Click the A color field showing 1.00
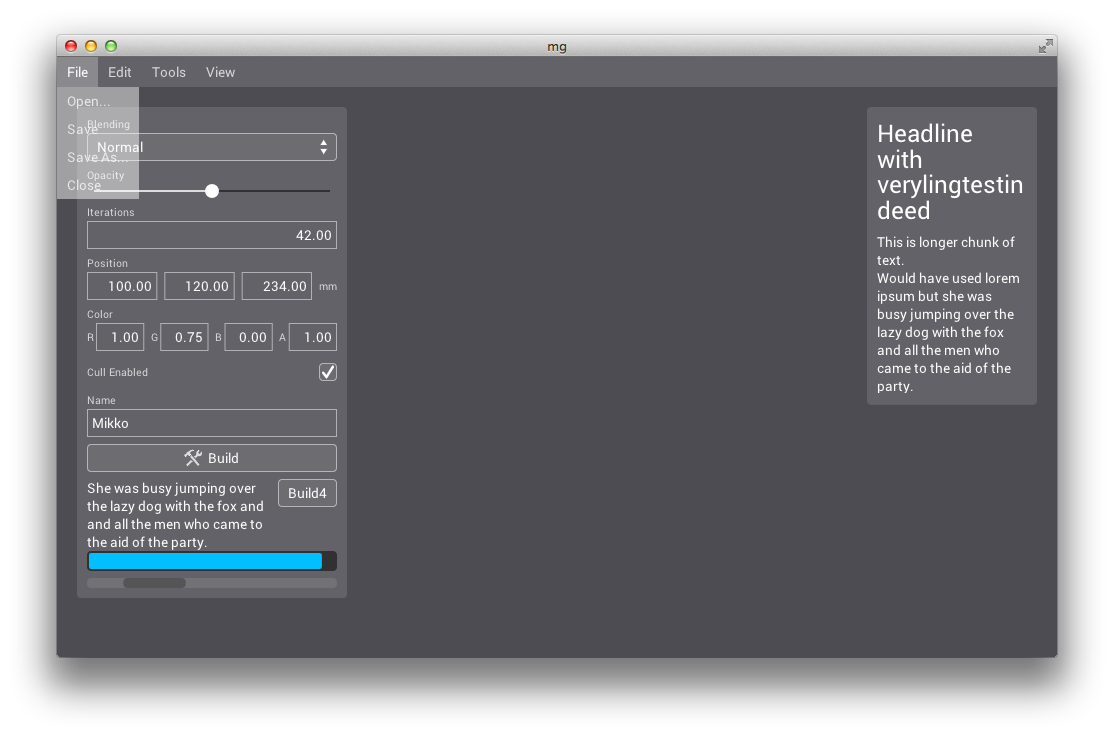 point(313,337)
